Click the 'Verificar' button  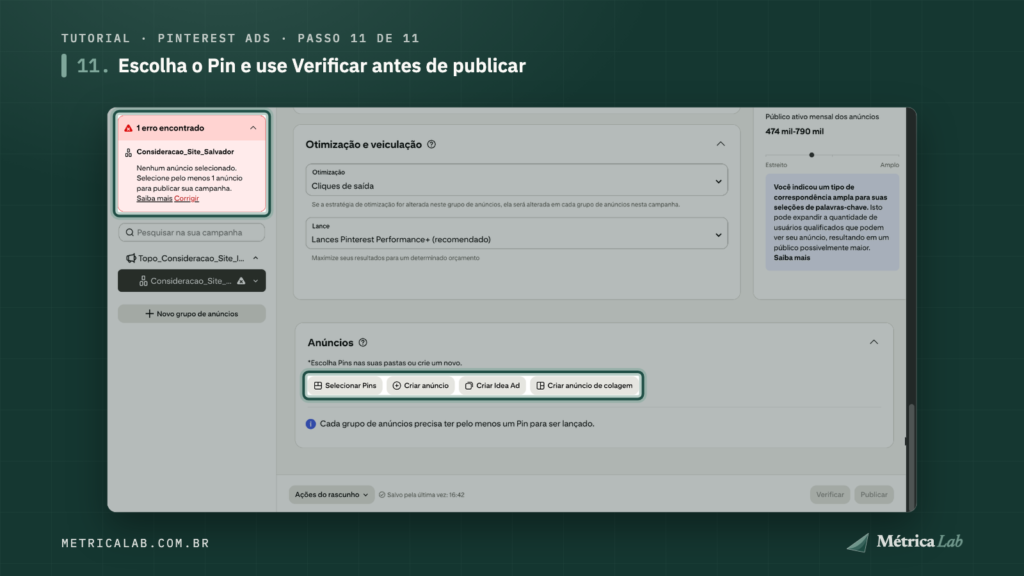click(x=830, y=494)
